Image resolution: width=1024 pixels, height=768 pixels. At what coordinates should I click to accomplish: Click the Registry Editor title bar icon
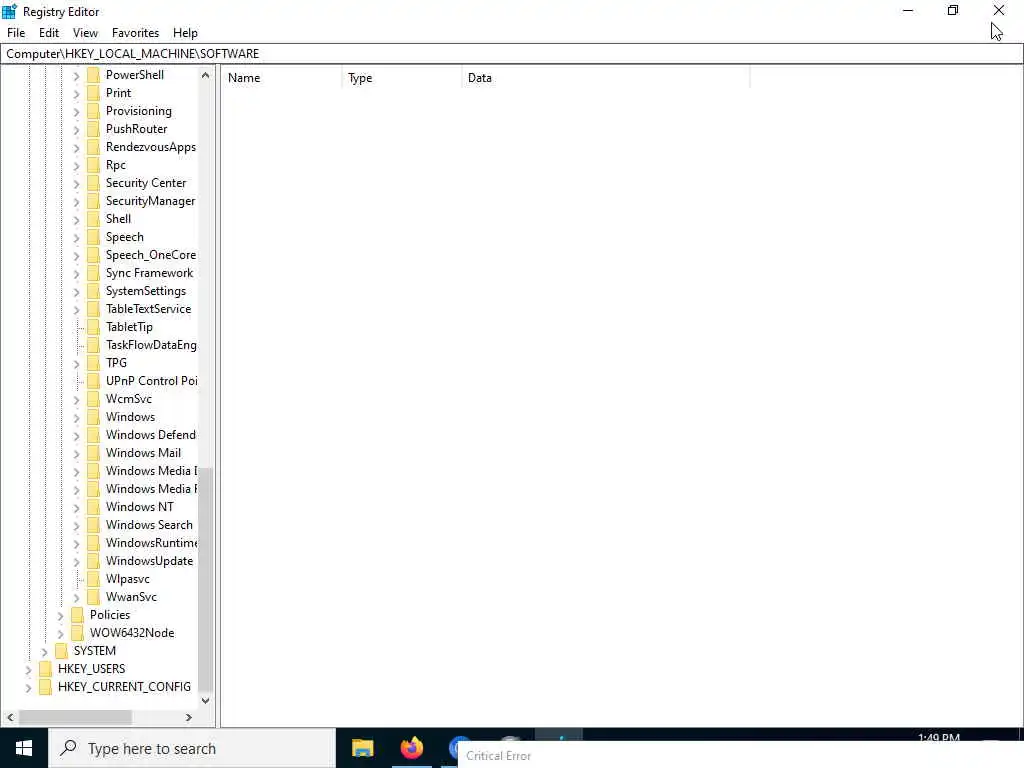point(9,11)
